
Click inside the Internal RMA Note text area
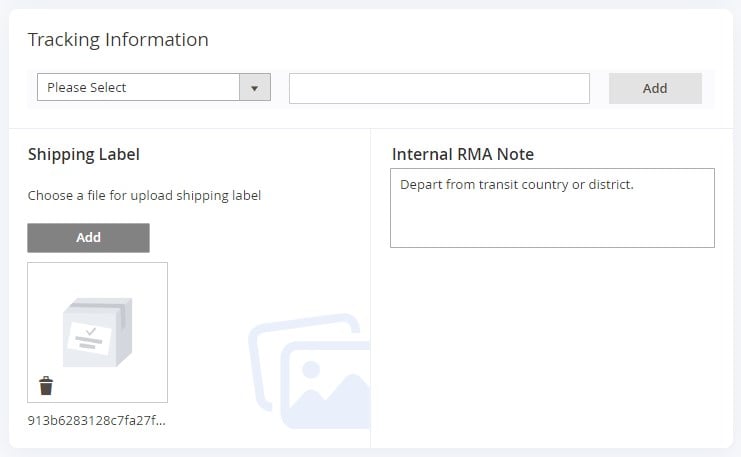coord(552,208)
